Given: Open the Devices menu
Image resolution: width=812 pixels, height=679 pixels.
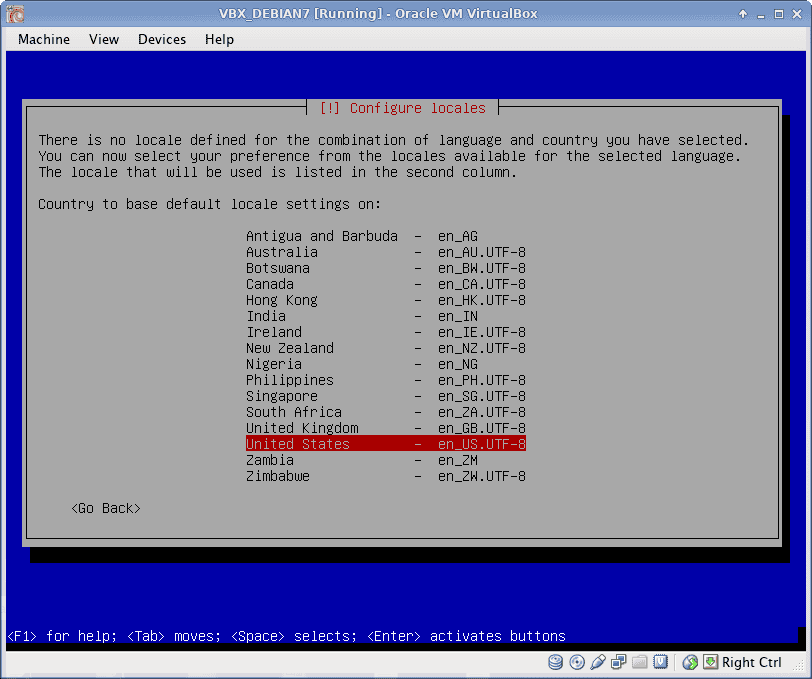Looking at the screenshot, I should coord(162,39).
